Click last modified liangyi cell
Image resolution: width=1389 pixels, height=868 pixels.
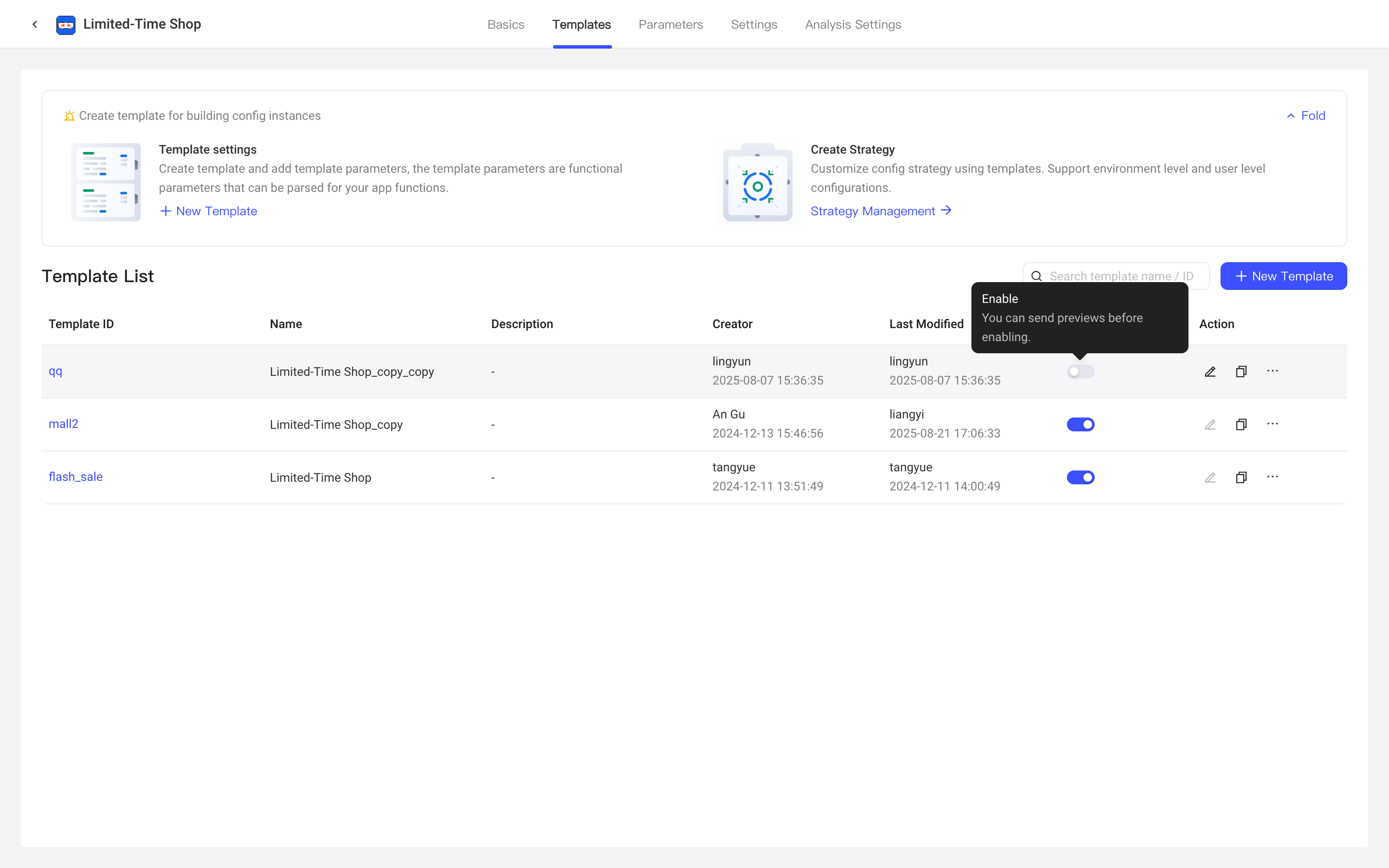[x=906, y=414]
